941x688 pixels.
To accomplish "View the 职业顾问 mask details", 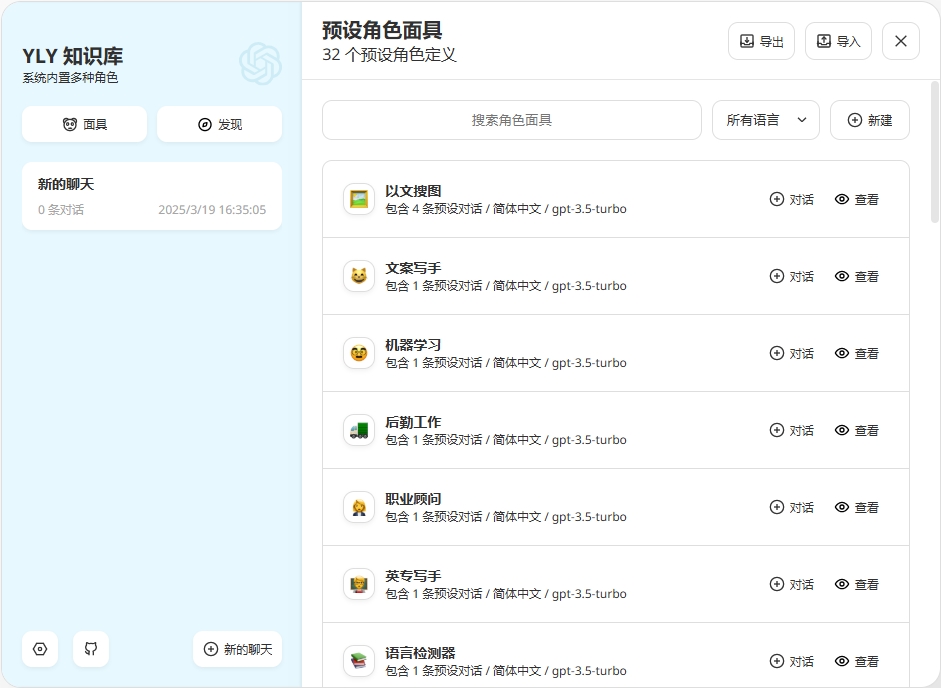I will pyautogui.click(x=856, y=507).
